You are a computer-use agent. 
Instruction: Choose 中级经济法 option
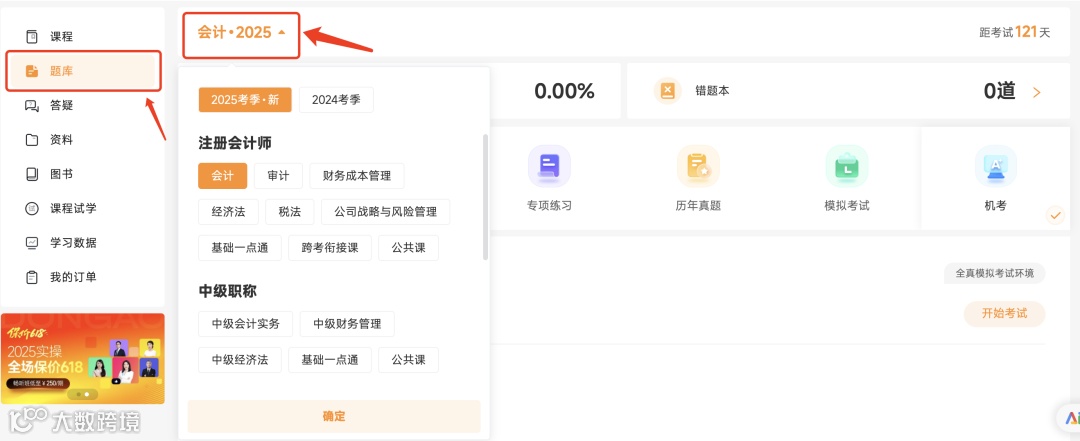tap(240, 360)
